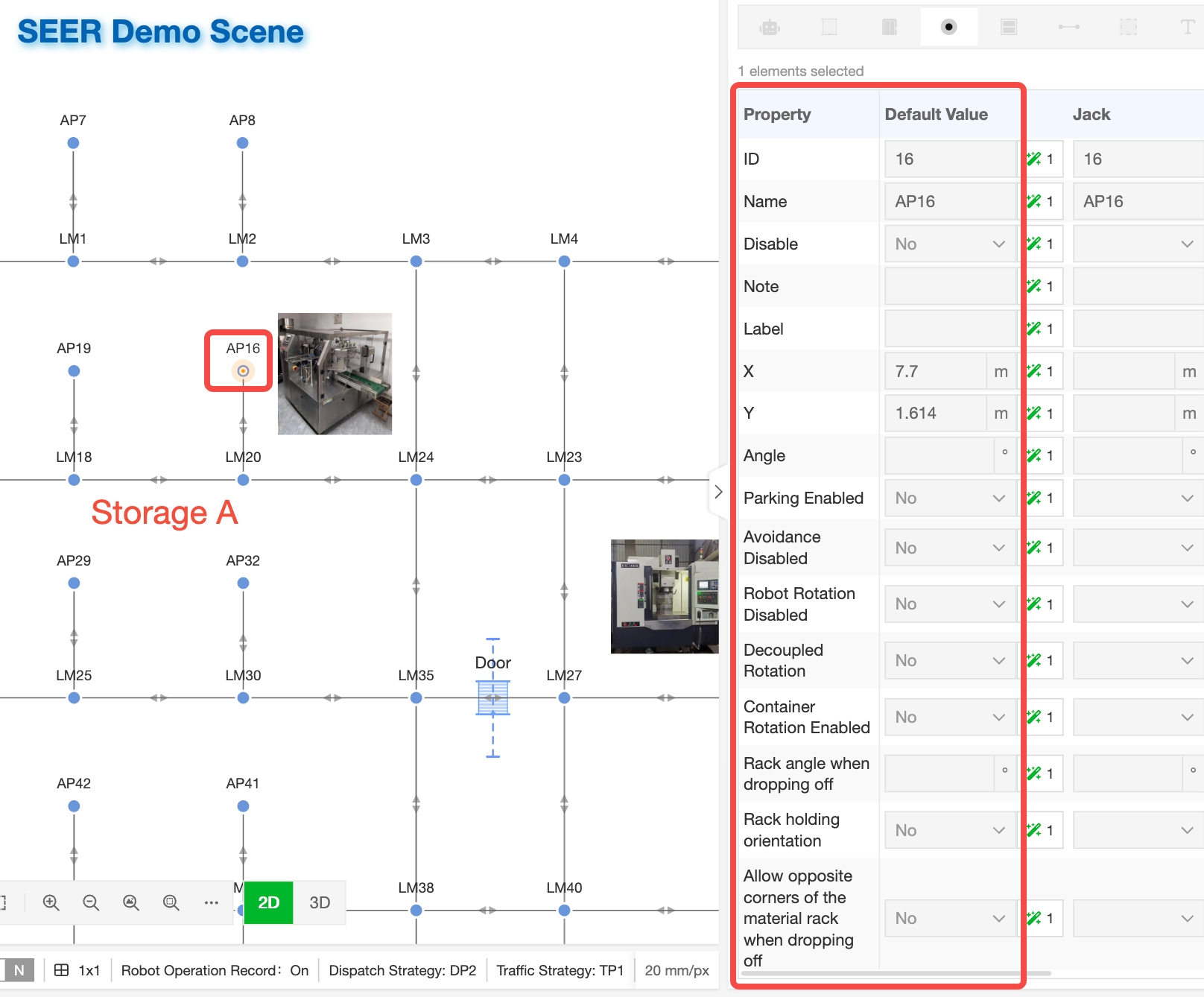Screen dimensions: 1204x997
Task: Select point AP7 on the map
Action: (73, 142)
